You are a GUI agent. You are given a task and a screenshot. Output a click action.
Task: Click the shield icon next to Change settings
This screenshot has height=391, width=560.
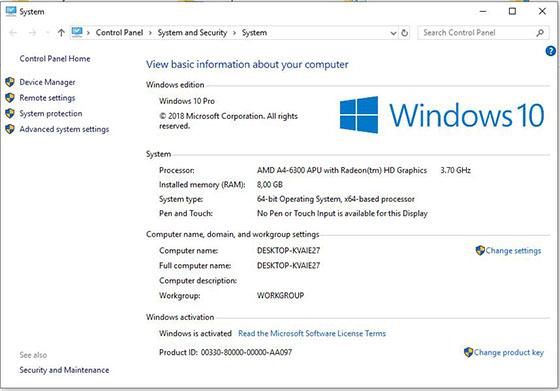click(x=480, y=250)
